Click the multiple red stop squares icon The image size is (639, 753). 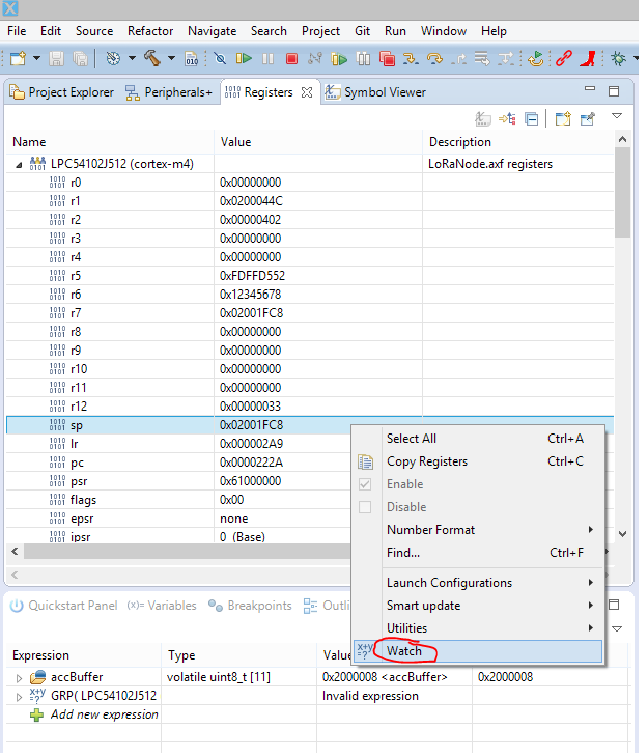click(386, 59)
